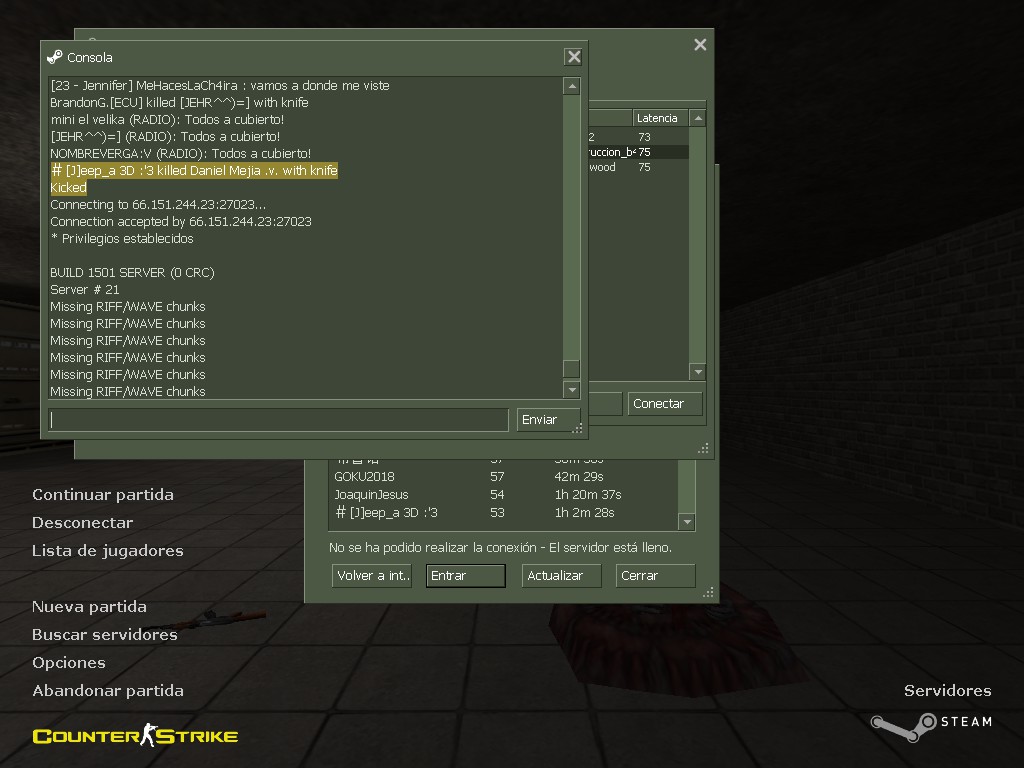Select server row ending in 'wood'
This screenshot has height=768, width=1024.
tap(638, 167)
